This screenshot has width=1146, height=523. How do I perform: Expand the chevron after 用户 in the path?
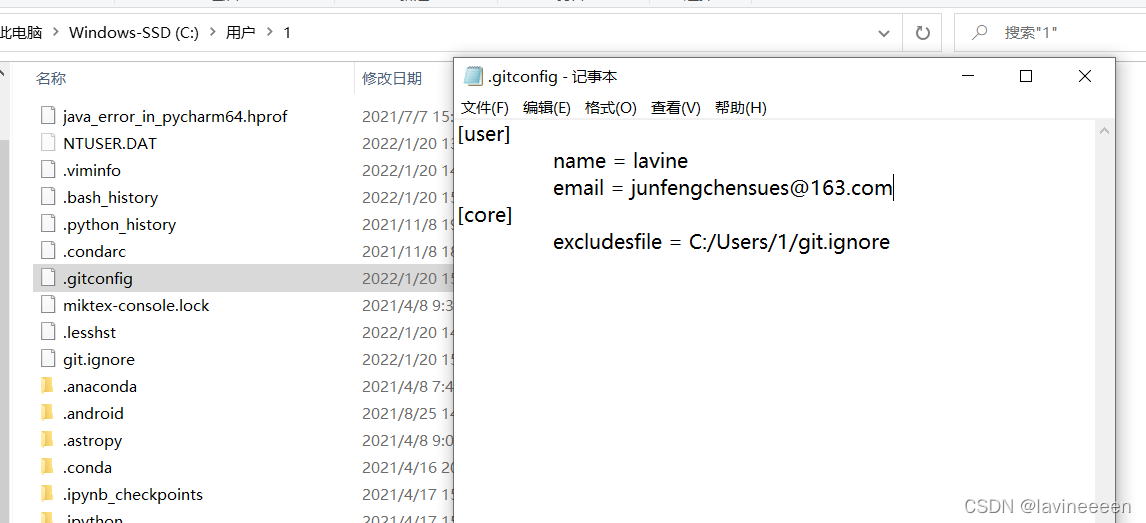point(270,33)
